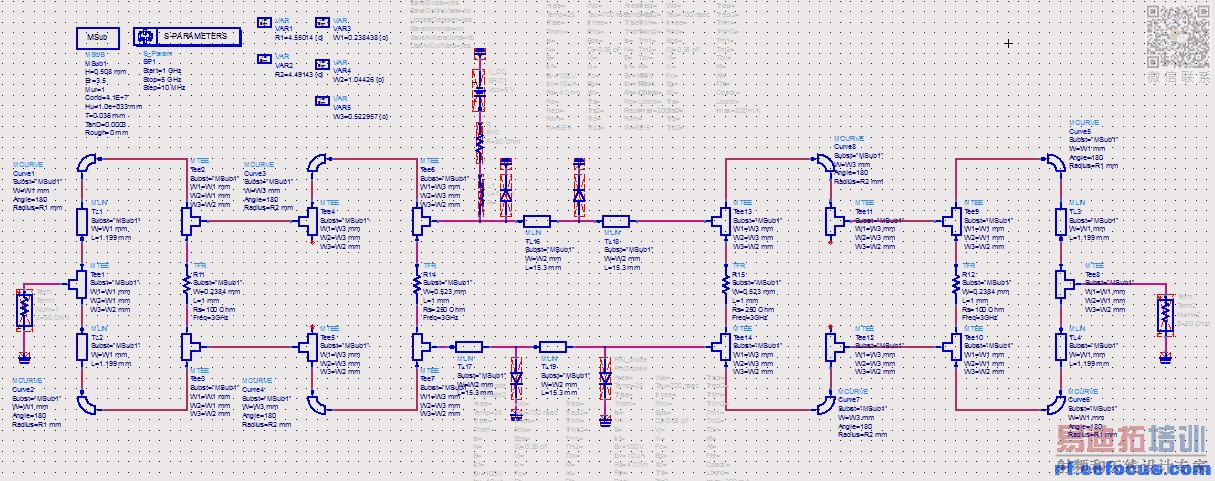Click the Start=1 GHz parameter text
This screenshot has height=481, width=1215.
coord(162,72)
